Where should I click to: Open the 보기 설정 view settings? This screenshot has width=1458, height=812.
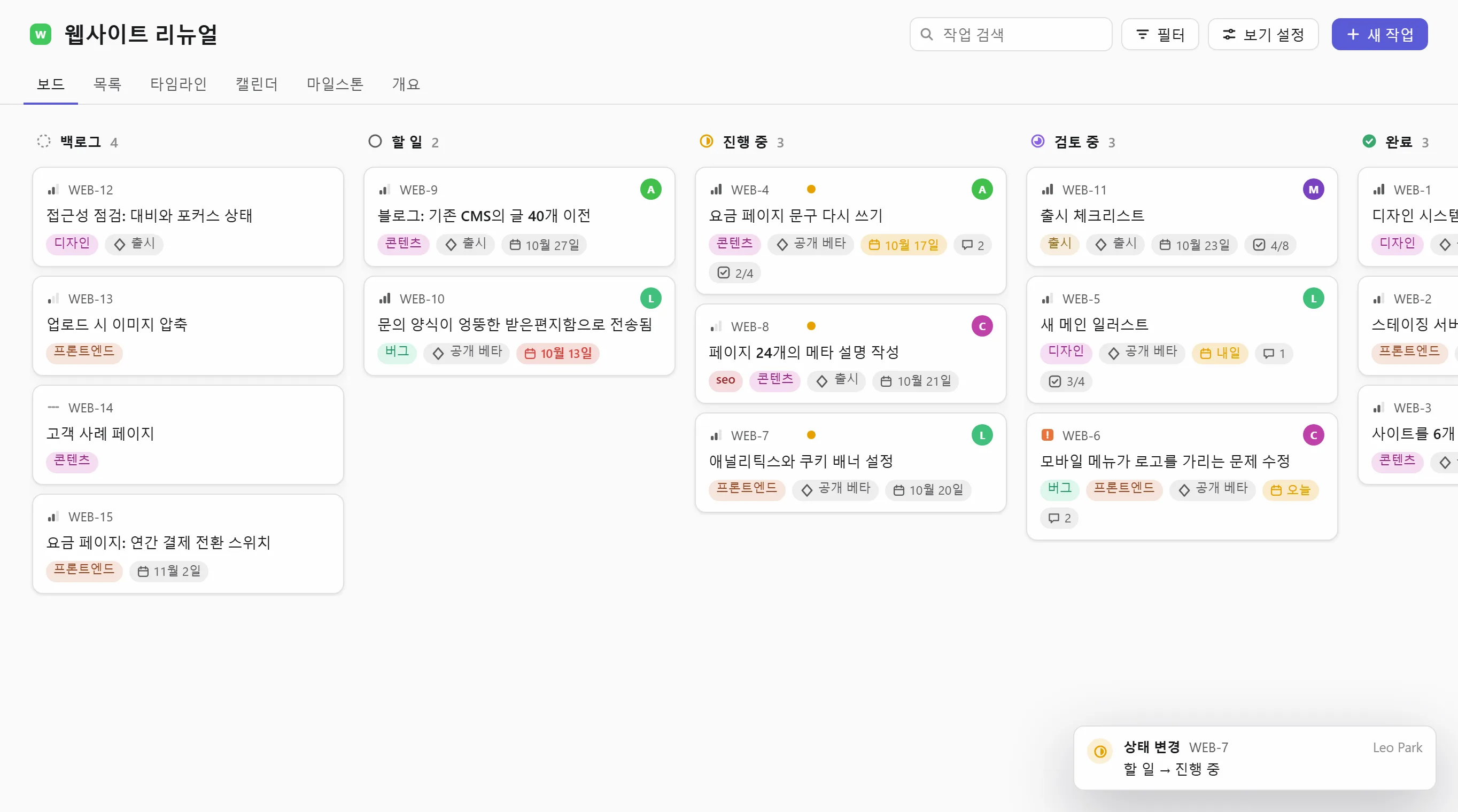tap(1263, 35)
